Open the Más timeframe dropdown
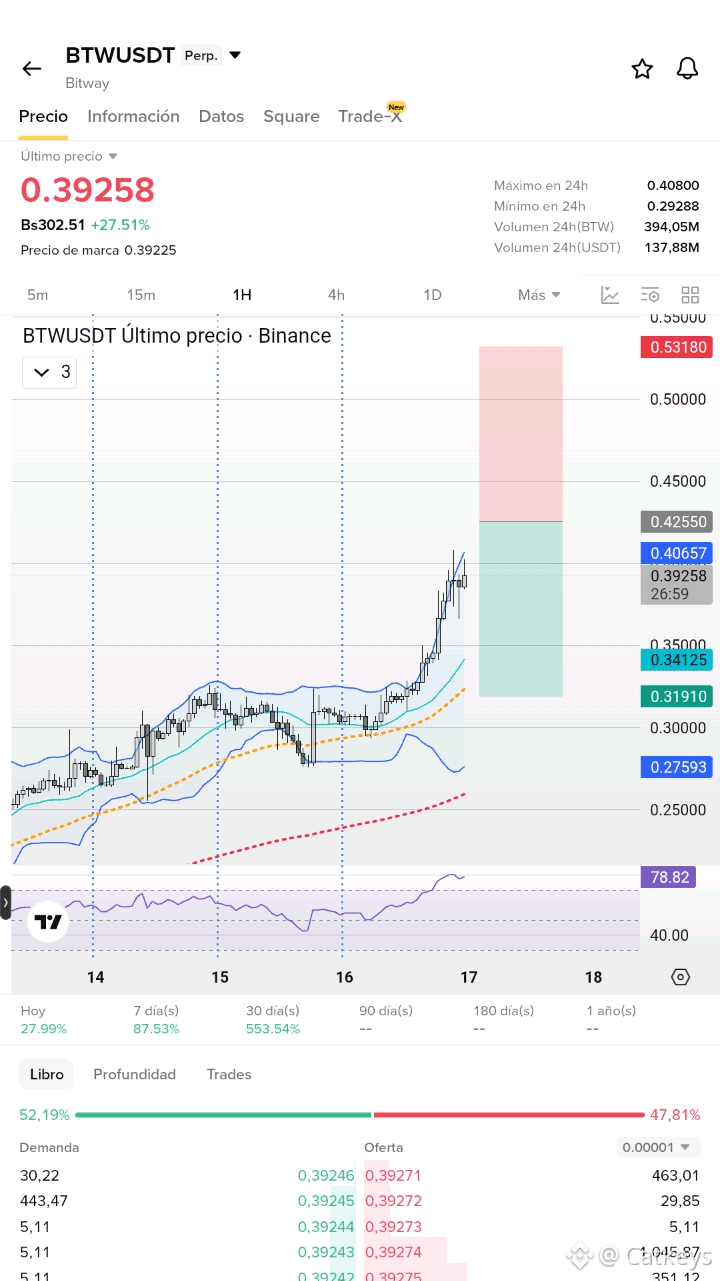The image size is (720, 1281). pyautogui.click(x=539, y=295)
